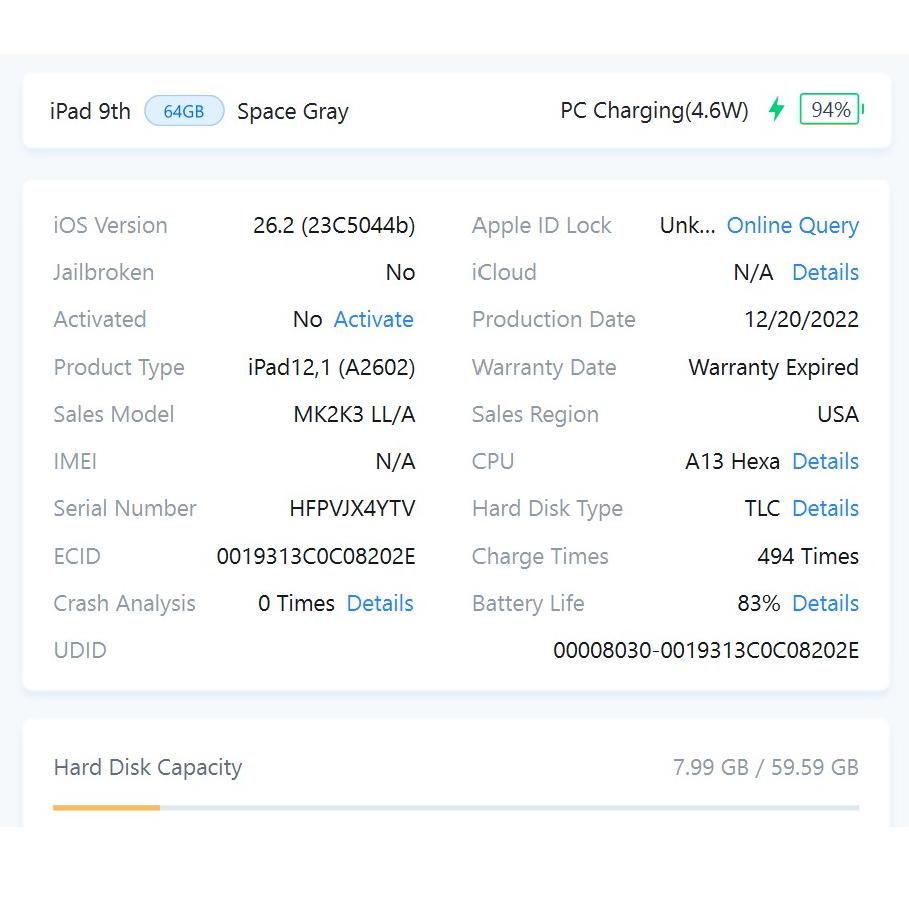Open Hard Disk Type TLC details
Image resolution: width=909 pixels, height=909 pixels.
click(825, 509)
